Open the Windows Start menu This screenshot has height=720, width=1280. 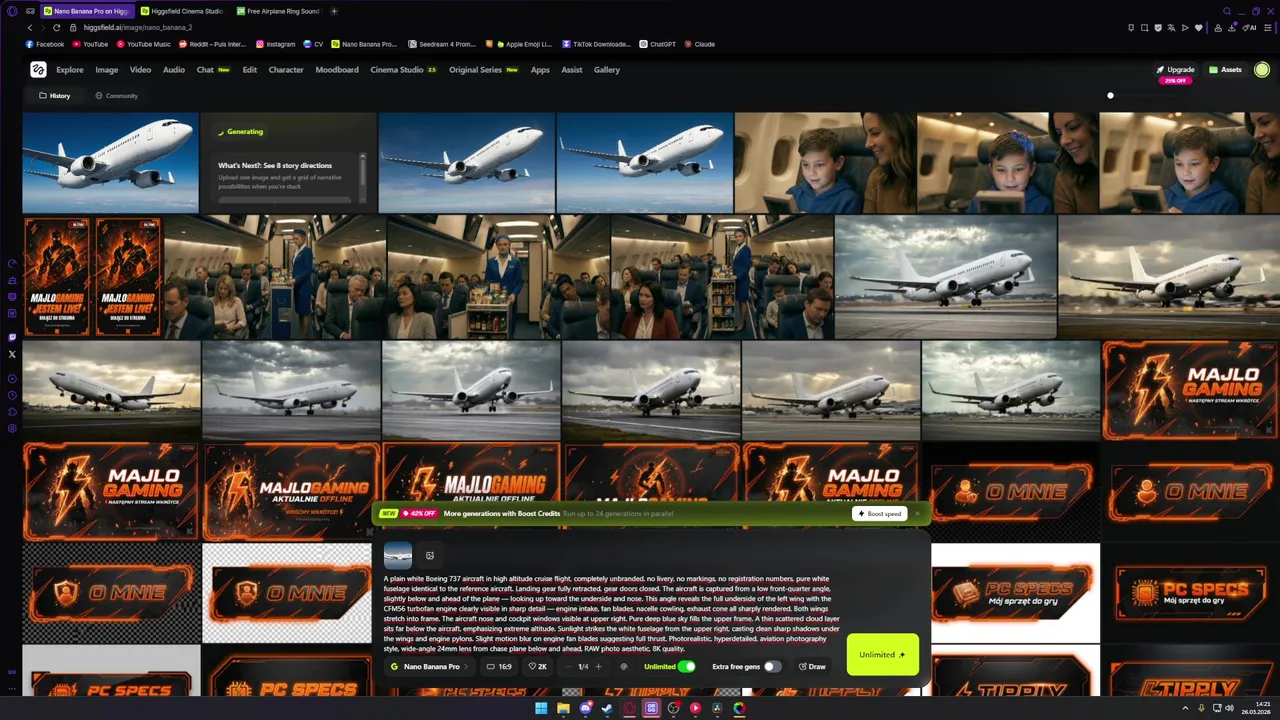(541, 708)
